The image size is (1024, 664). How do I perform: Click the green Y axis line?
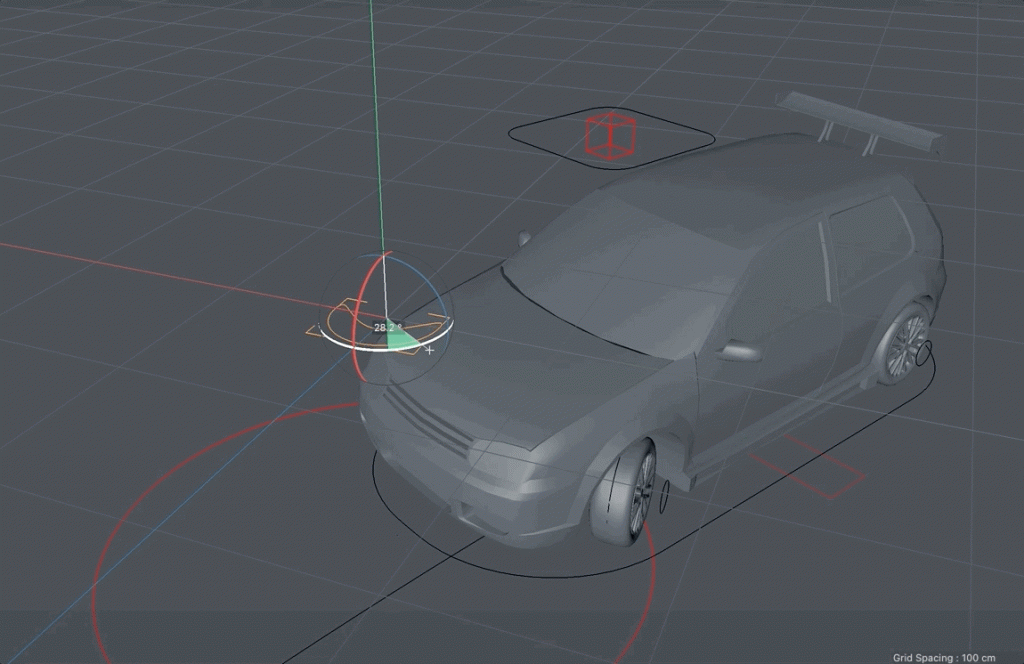(x=376, y=131)
